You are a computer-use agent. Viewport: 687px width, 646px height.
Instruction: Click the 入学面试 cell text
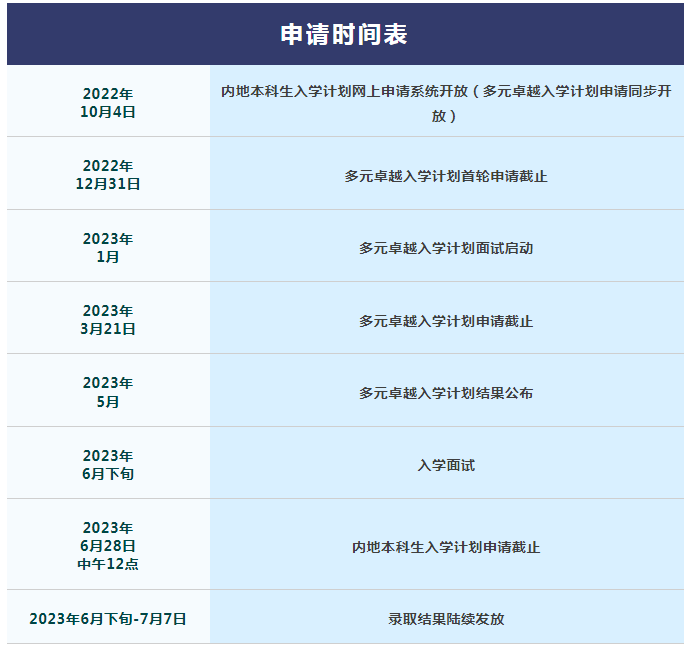446,465
